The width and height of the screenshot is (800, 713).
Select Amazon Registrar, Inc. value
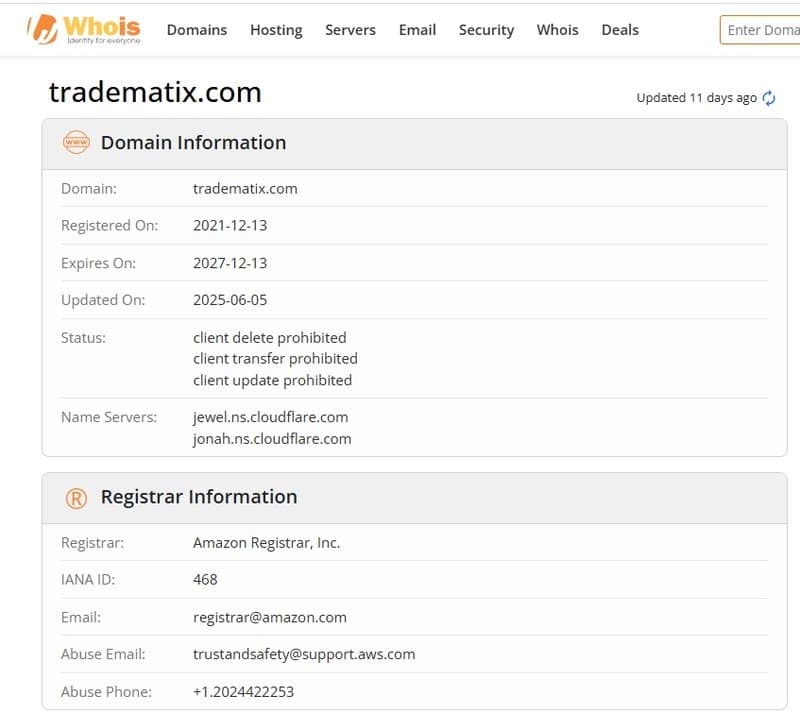pos(266,543)
